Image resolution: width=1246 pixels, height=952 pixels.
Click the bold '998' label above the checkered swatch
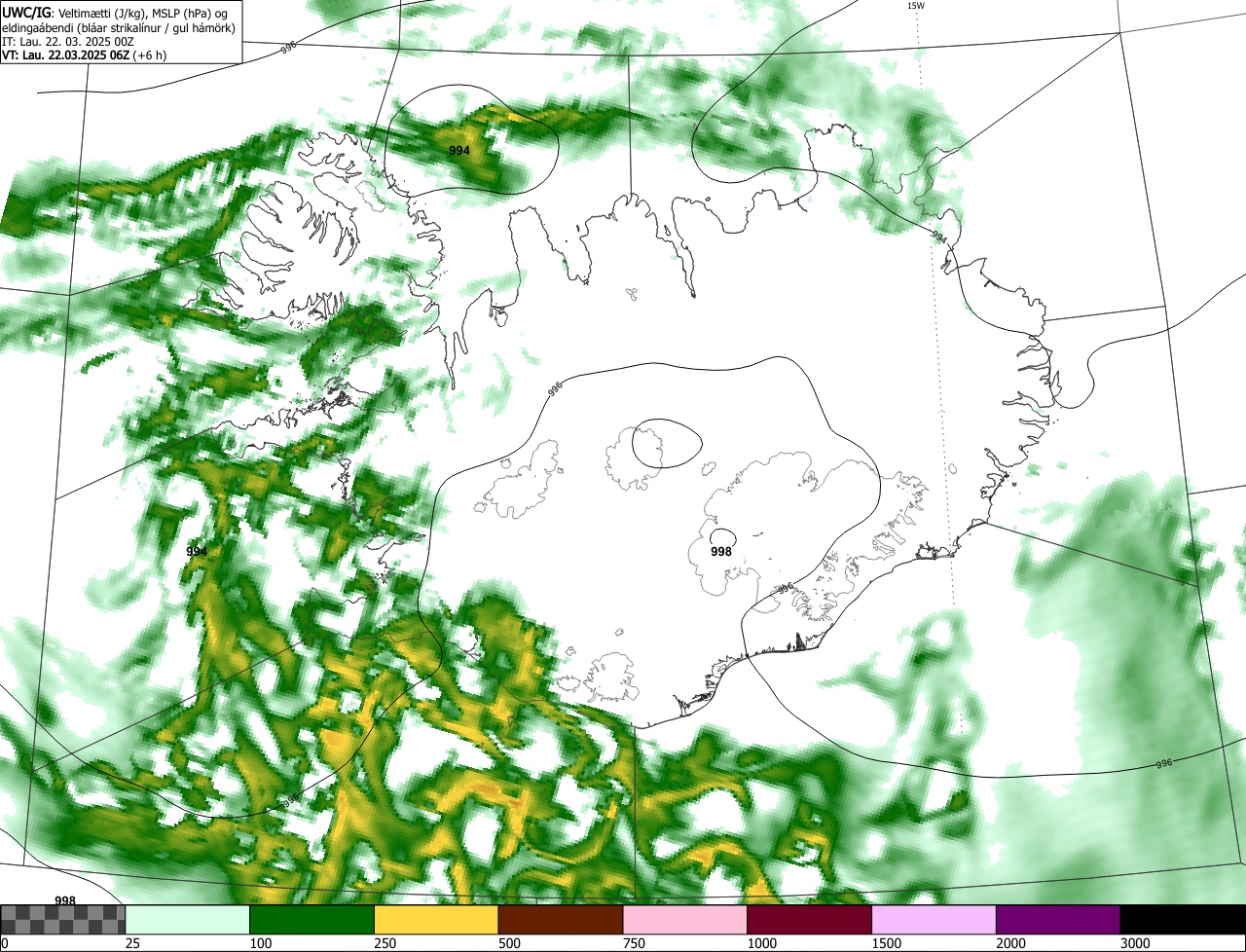tap(65, 900)
